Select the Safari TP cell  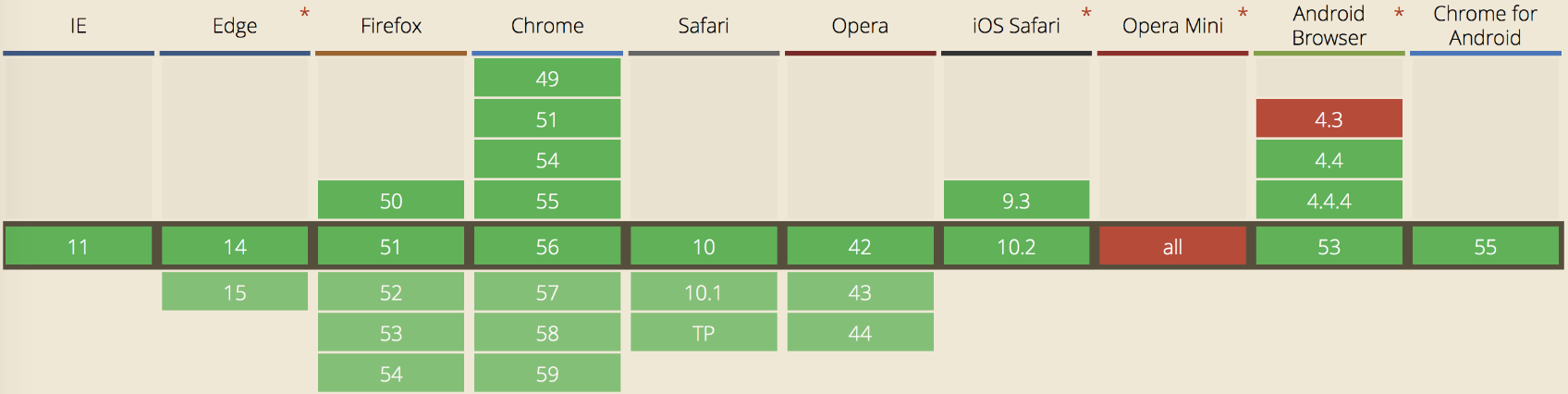[704, 333]
